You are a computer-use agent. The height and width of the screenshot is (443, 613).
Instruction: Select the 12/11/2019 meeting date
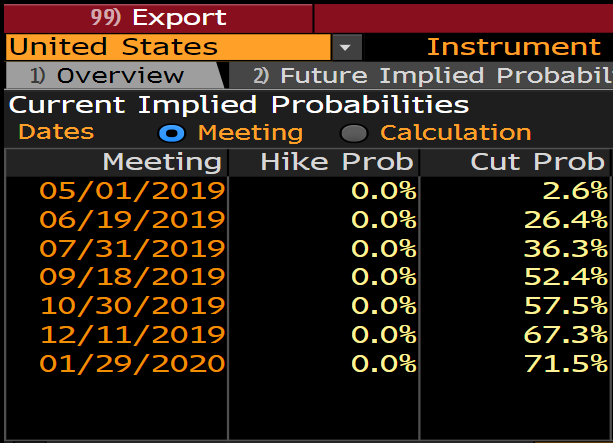tap(132, 334)
